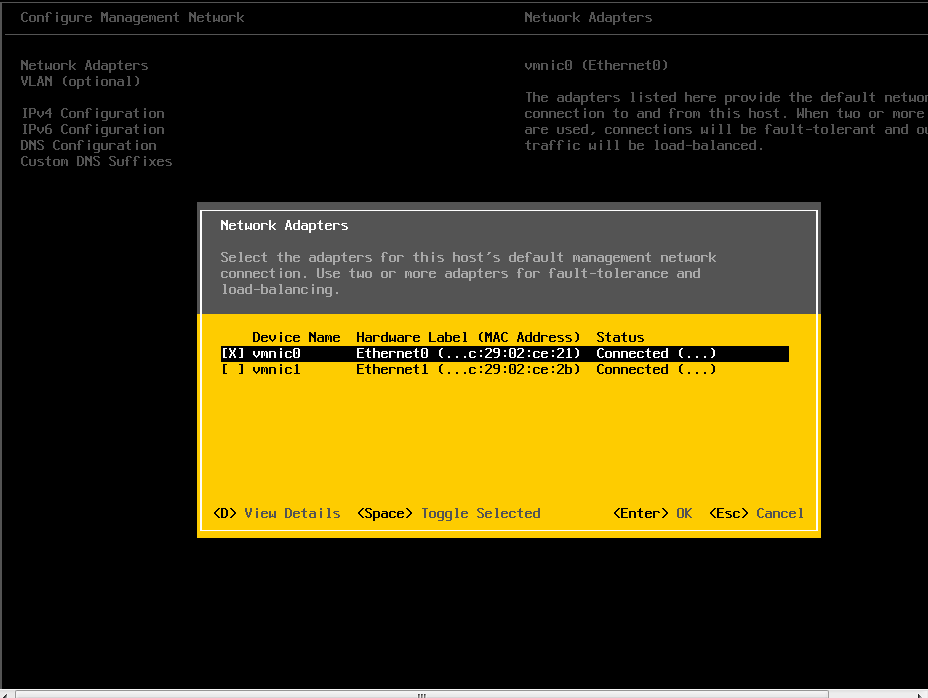Select the DNS Configuration entry

(x=88, y=145)
